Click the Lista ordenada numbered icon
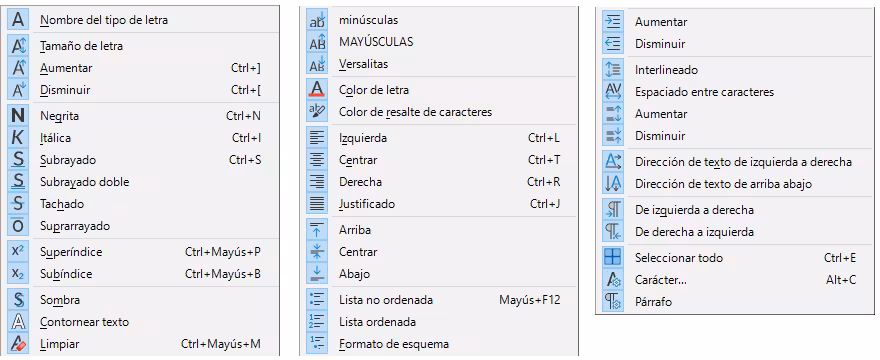The width and height of the screenshot is (880, 360). pyautogui.click(x=317, y=322)
